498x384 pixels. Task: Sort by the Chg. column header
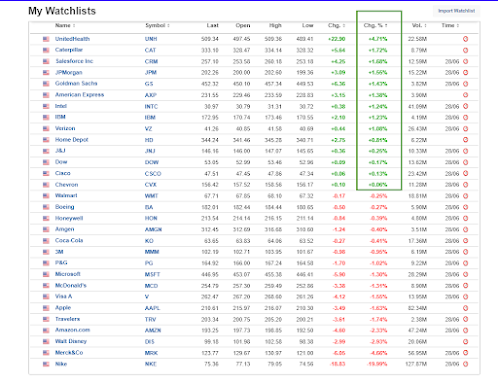click(336, 25)
